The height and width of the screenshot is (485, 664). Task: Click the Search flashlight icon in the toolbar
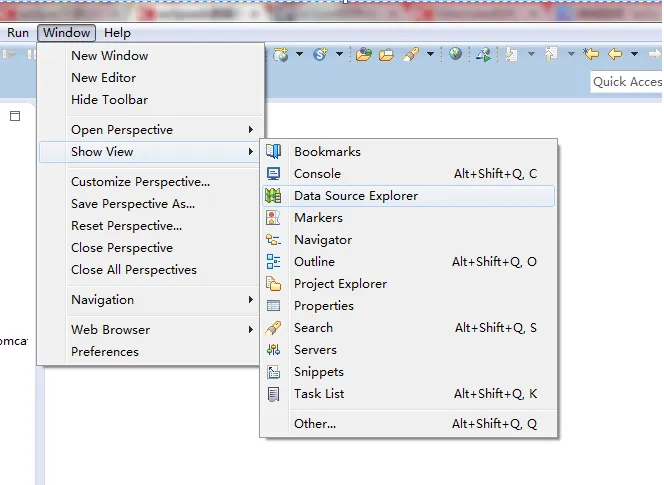411,54
